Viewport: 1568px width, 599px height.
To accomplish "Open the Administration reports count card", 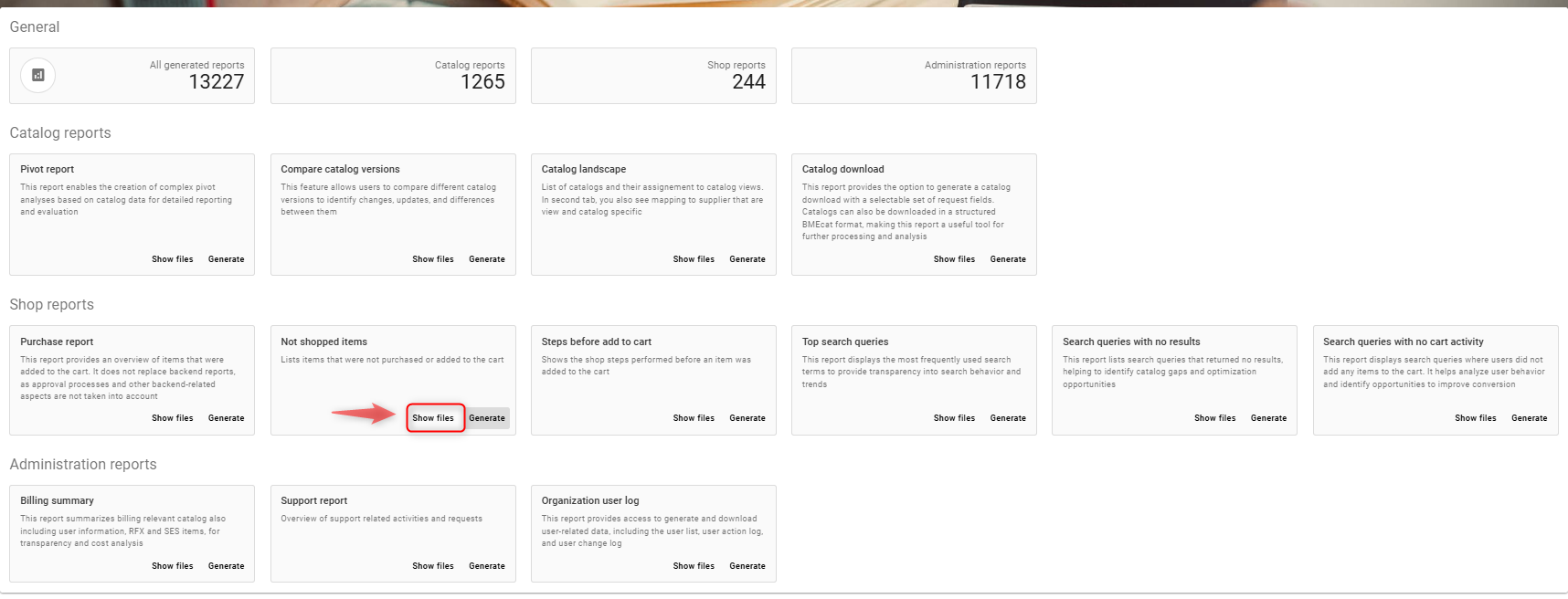I will (914, 76).
